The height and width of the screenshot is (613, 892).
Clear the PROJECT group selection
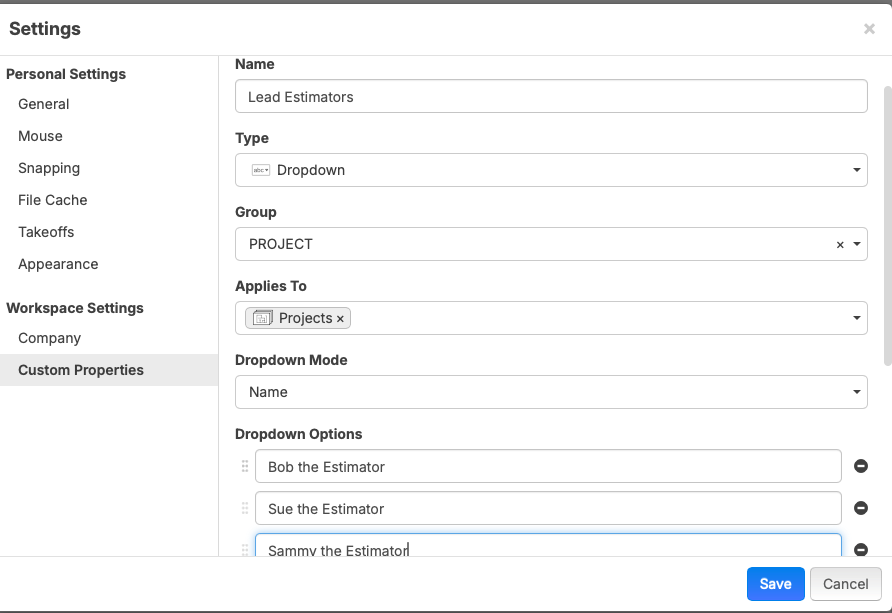click(x=840, y=244)
